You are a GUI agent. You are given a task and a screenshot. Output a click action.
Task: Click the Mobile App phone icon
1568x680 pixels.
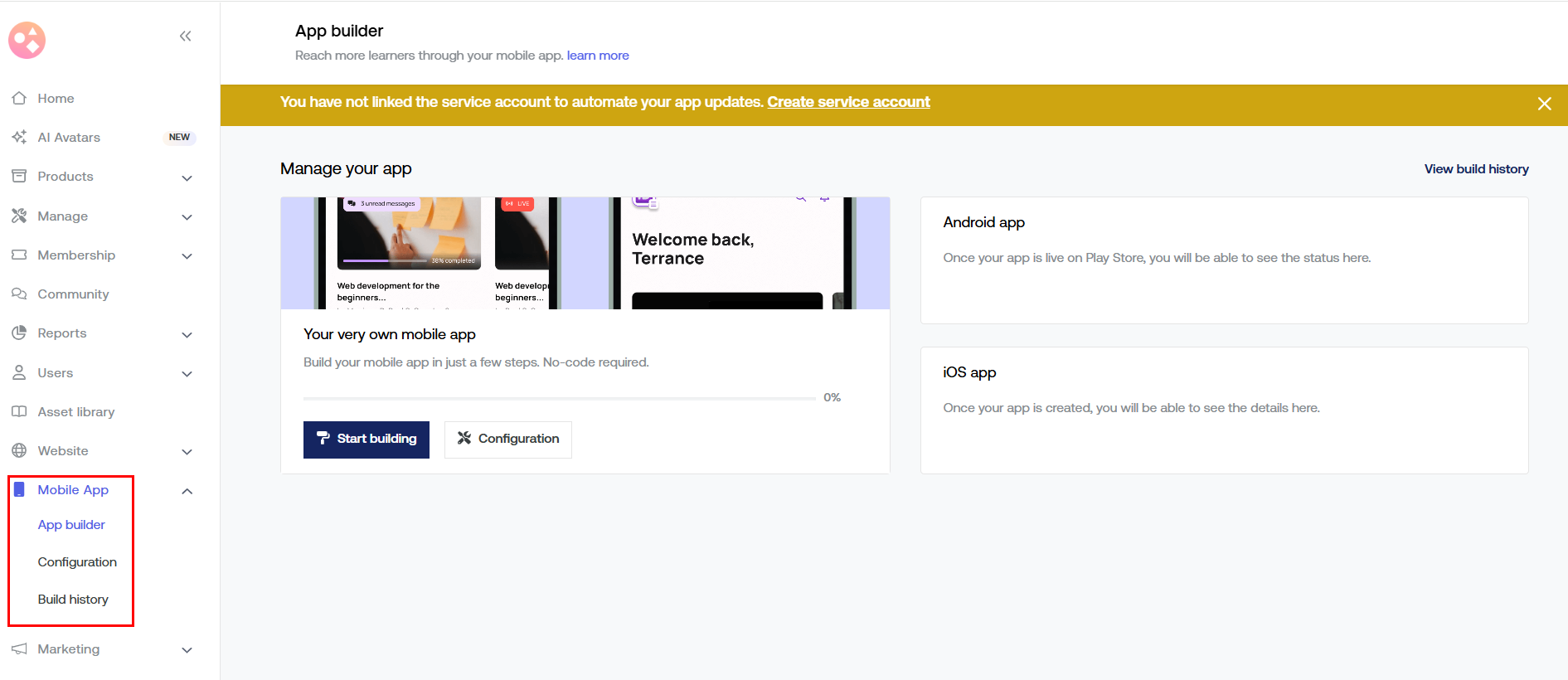[x=19, y=489]
